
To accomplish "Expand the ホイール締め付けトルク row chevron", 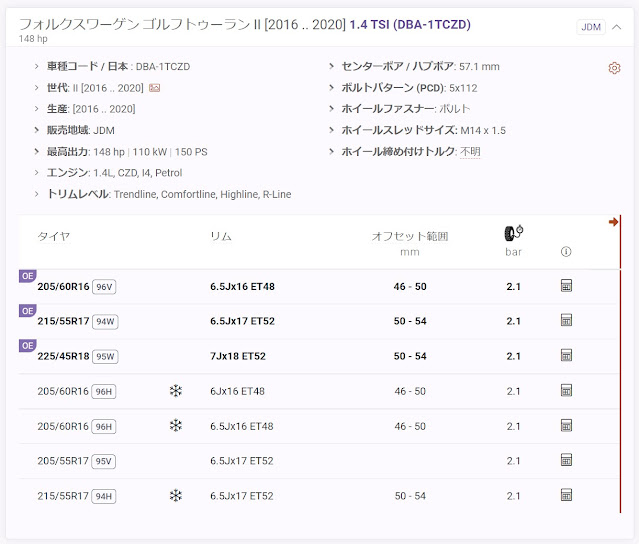I will [331, 152].
